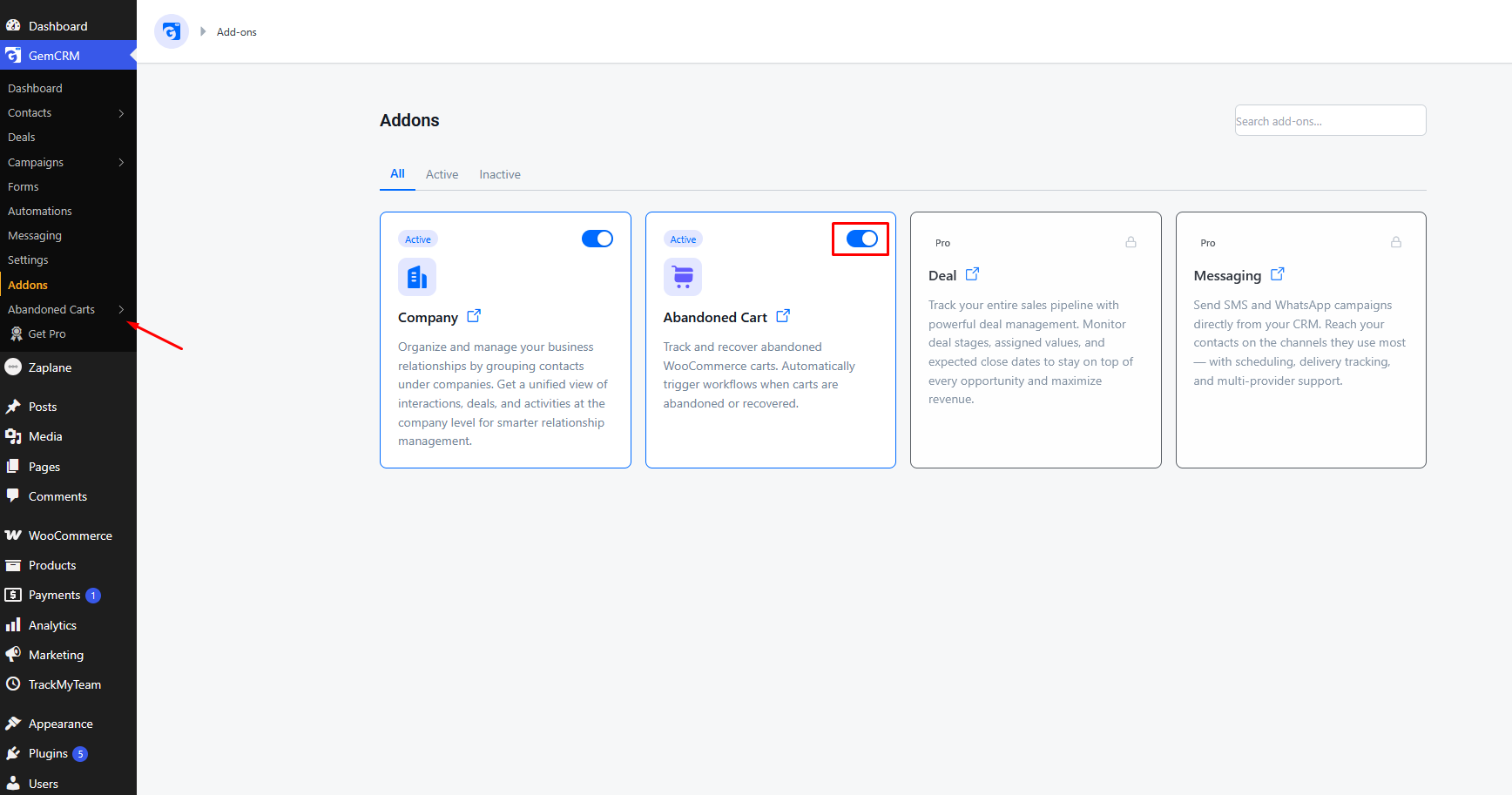Viewport: 1512px width, 795px height.
Task: Click the Plugins plug icon
Action: coord(13,753)
